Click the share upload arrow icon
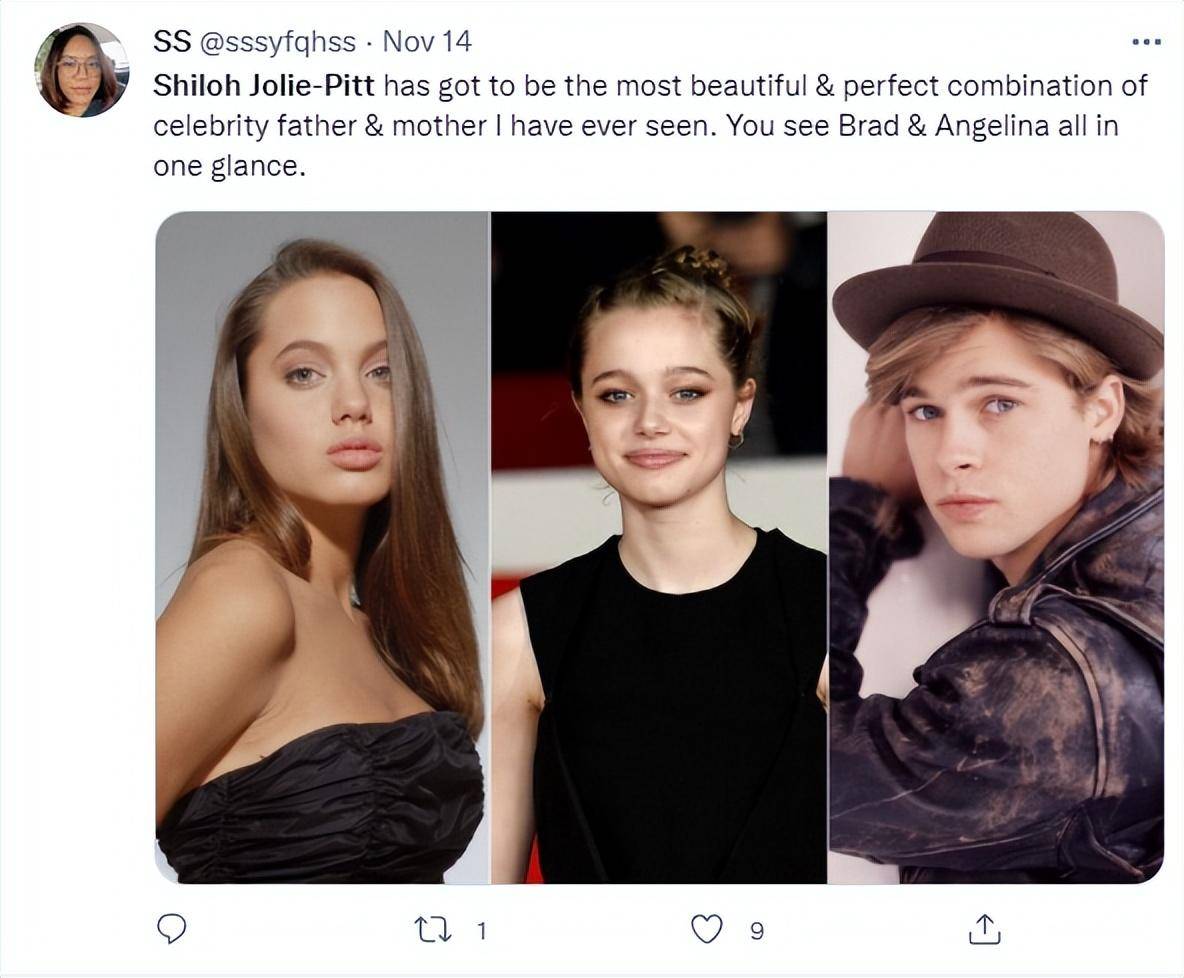The image size is (1184, 978). [983, 930]
